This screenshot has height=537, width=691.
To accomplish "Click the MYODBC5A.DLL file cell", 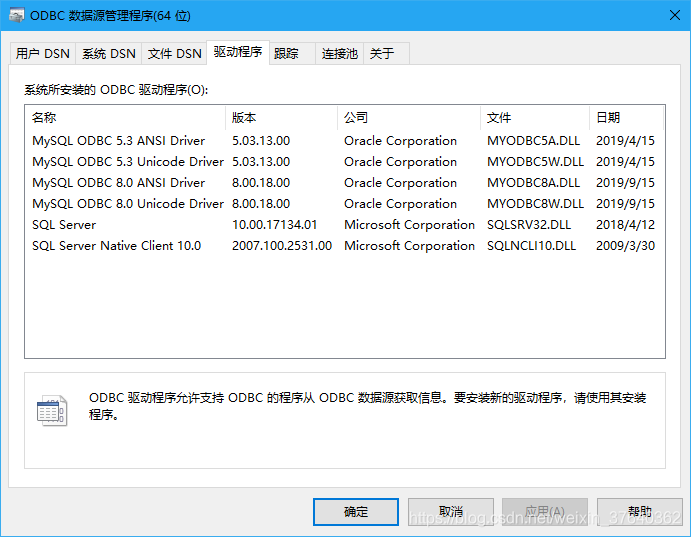I will pyautogui.click(x=533, y=141).
